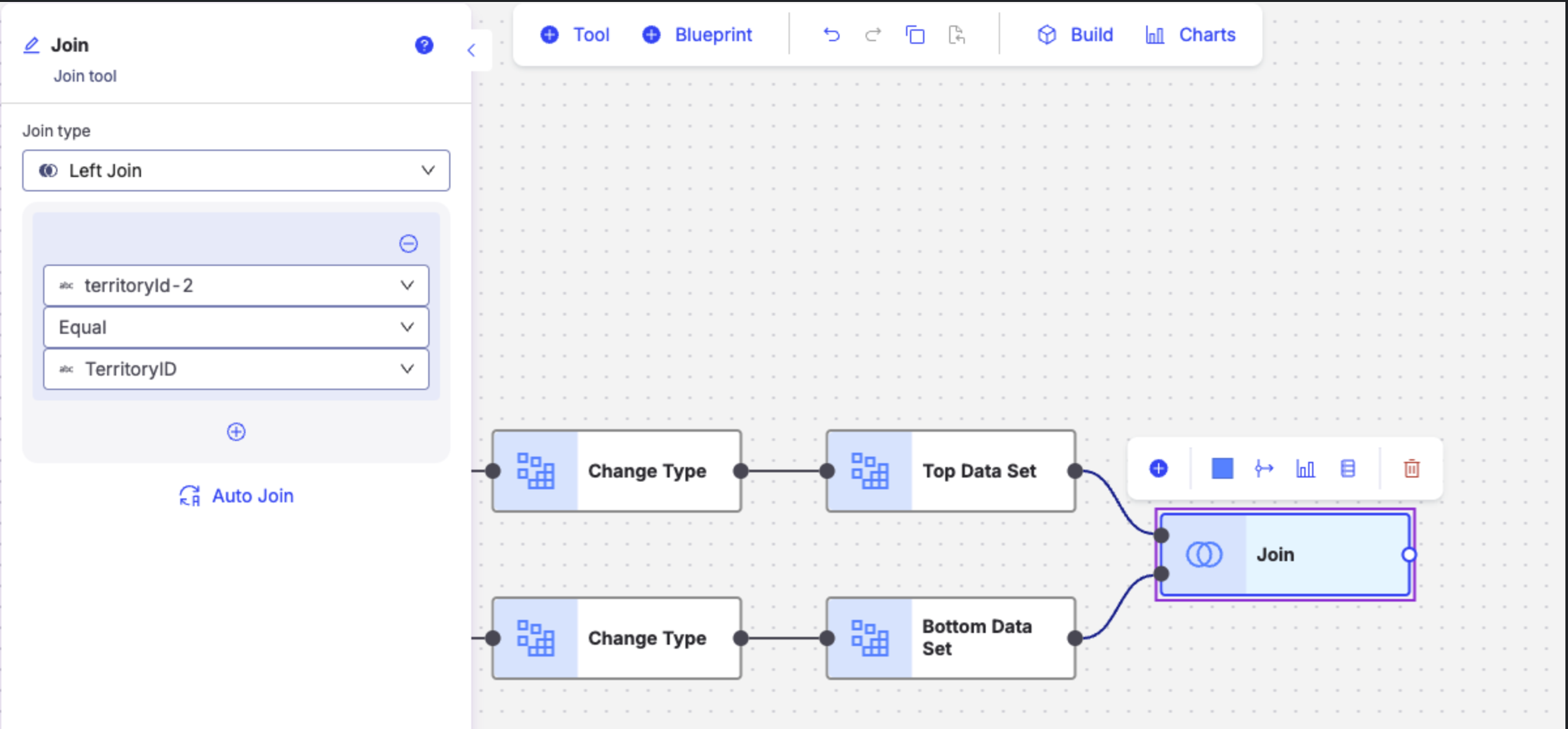Screen dimensions: 1568x729
Task: Click the blue square stop icon
Action: pyautogui.click(x=1222, y=468)
